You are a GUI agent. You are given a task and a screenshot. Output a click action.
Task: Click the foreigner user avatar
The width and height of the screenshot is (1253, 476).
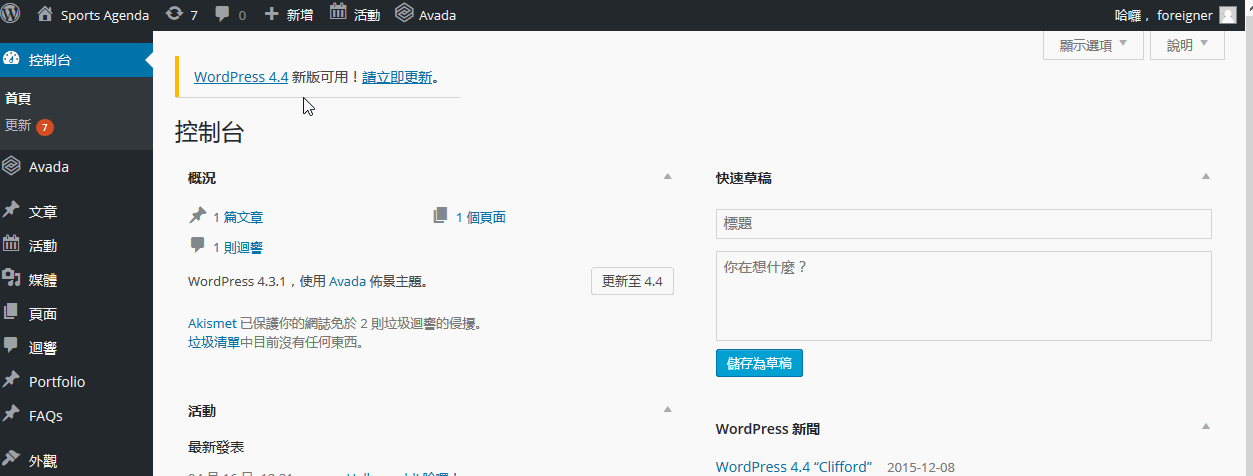(x=1227, y=15)
